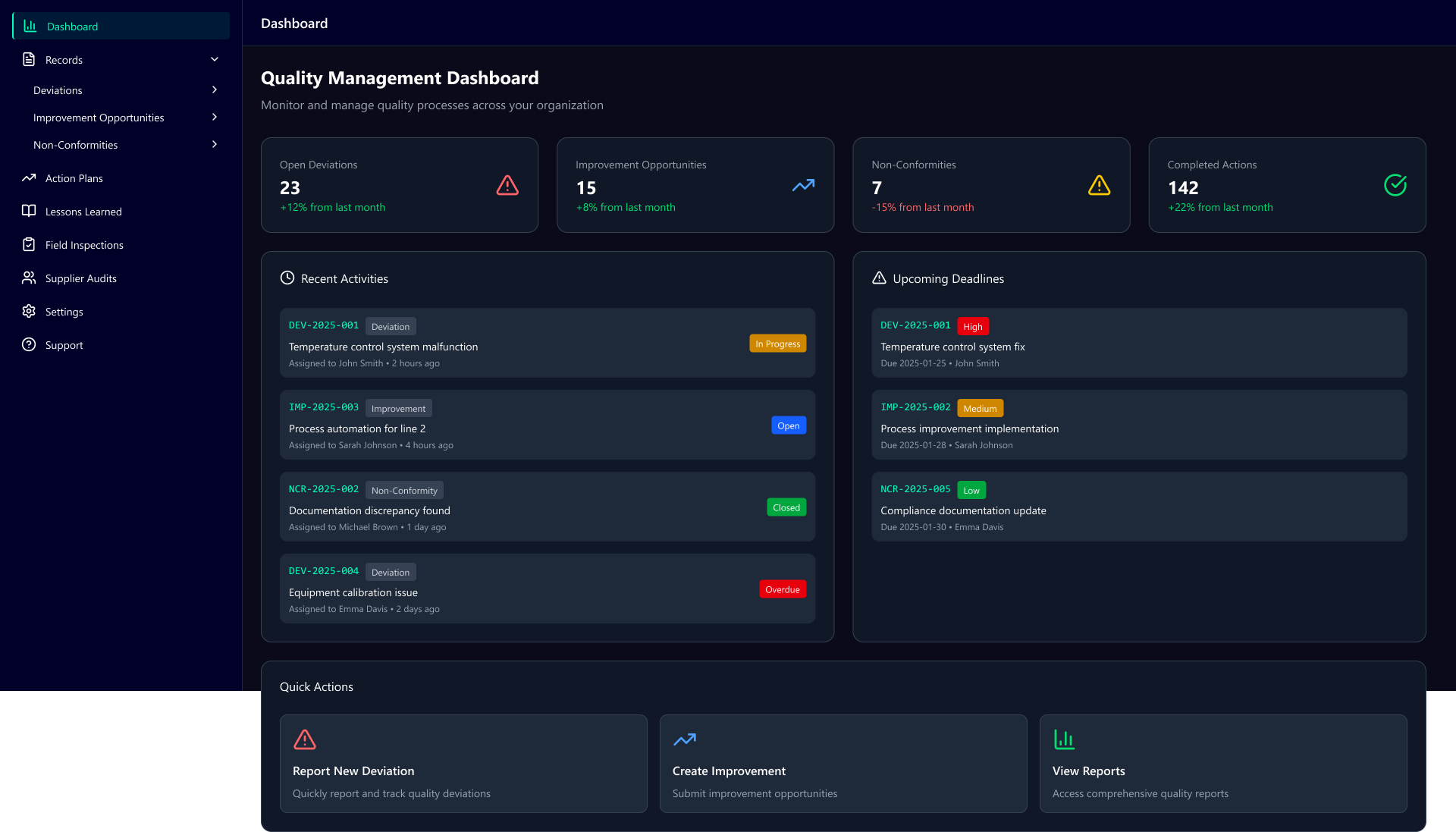Click the Medium priority badge
This screenshot has width=1456, height=832.
coord(980,408)
